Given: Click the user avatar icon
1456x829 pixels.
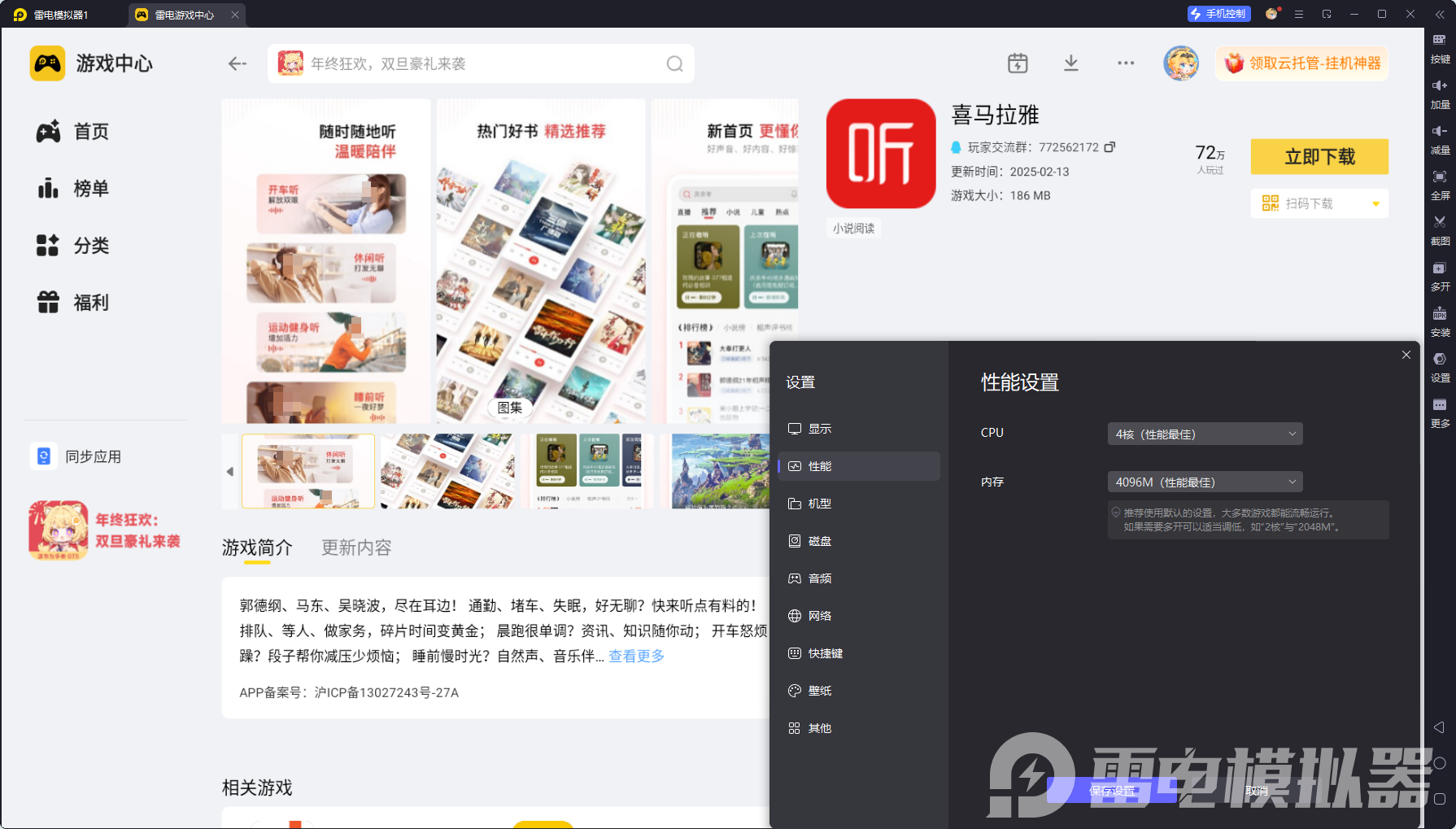Looking at the screenshot, I should [1180, 63].
